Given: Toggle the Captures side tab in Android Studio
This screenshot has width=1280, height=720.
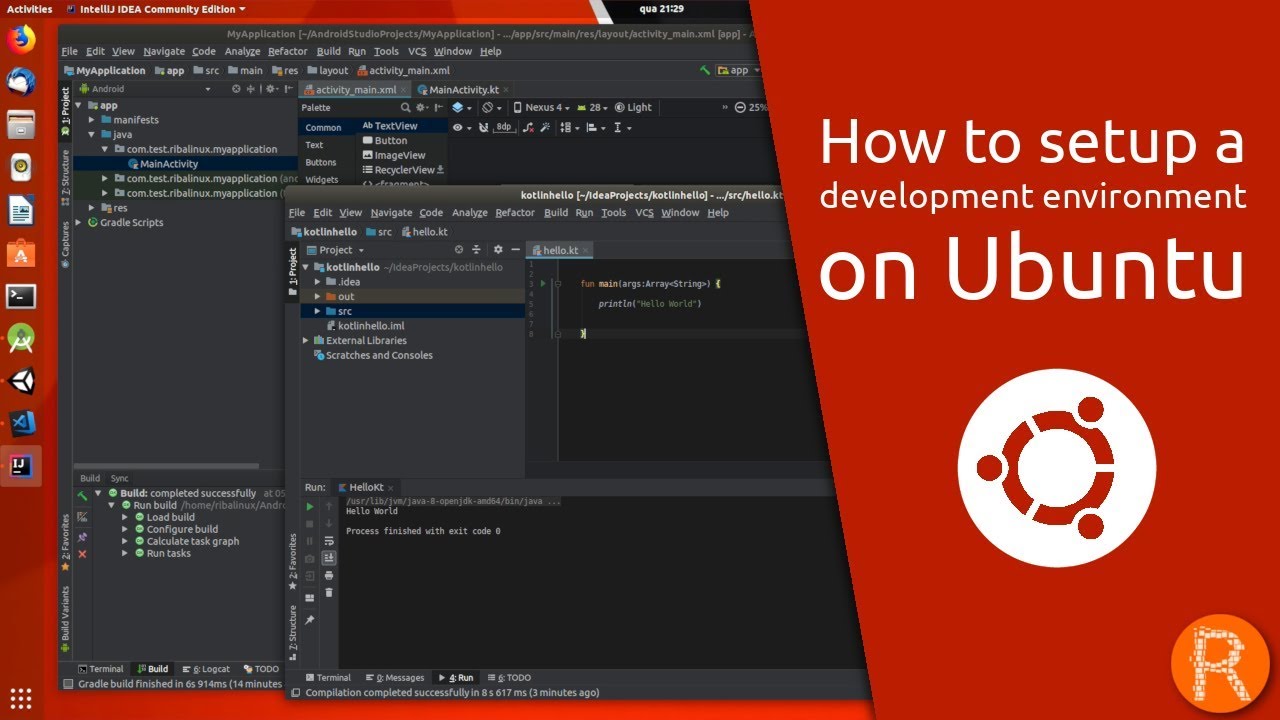Looking at the screenshot, I should point(66,244).
